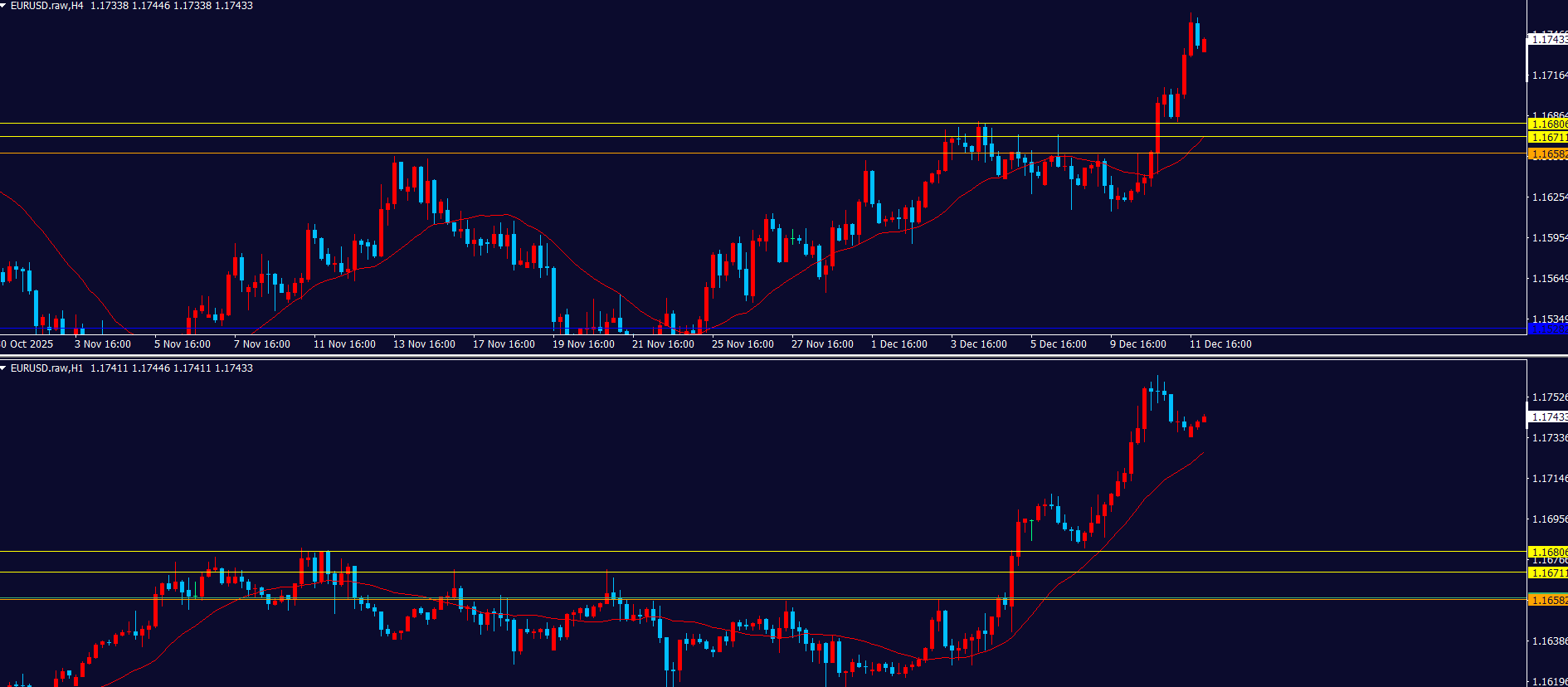Select yellow 1.16806 price tag on H1 chart

coord(1547,552)
